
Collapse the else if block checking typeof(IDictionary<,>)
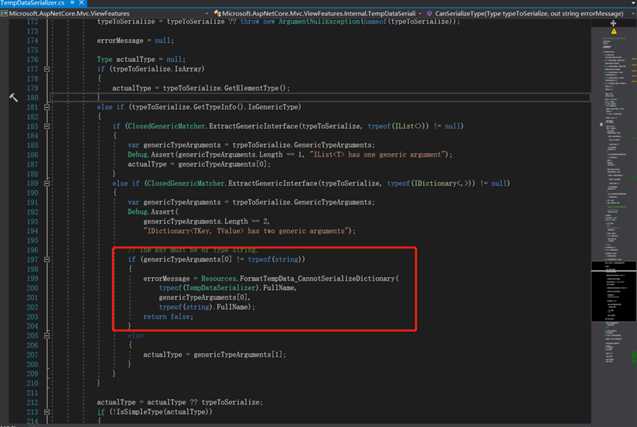pos(47,184)
